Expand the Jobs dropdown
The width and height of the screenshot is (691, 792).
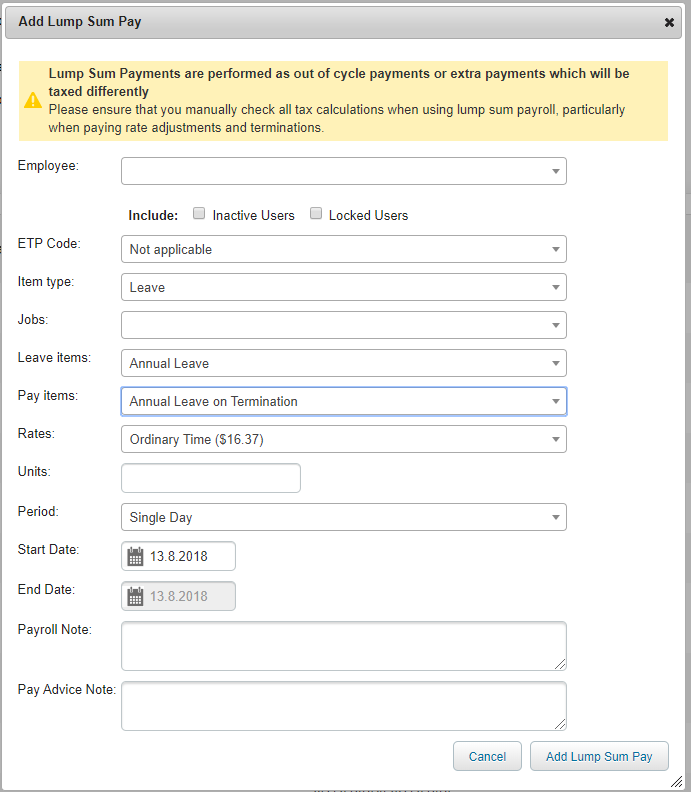click(343, 325)
